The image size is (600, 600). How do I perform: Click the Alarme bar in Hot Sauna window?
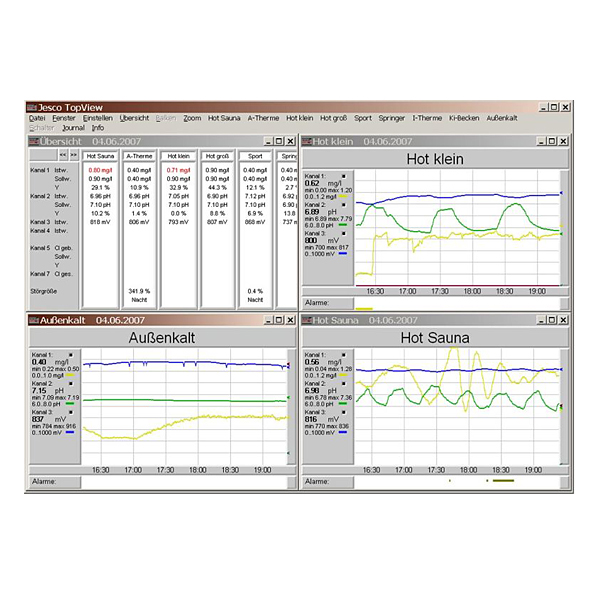[457, 482]
